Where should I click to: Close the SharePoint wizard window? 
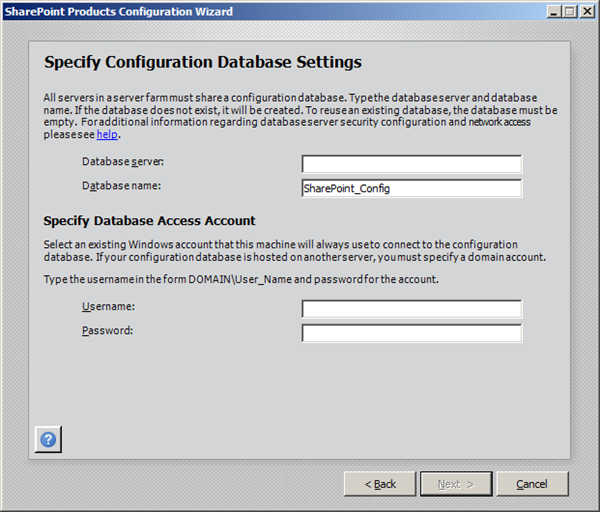point(585,11)
